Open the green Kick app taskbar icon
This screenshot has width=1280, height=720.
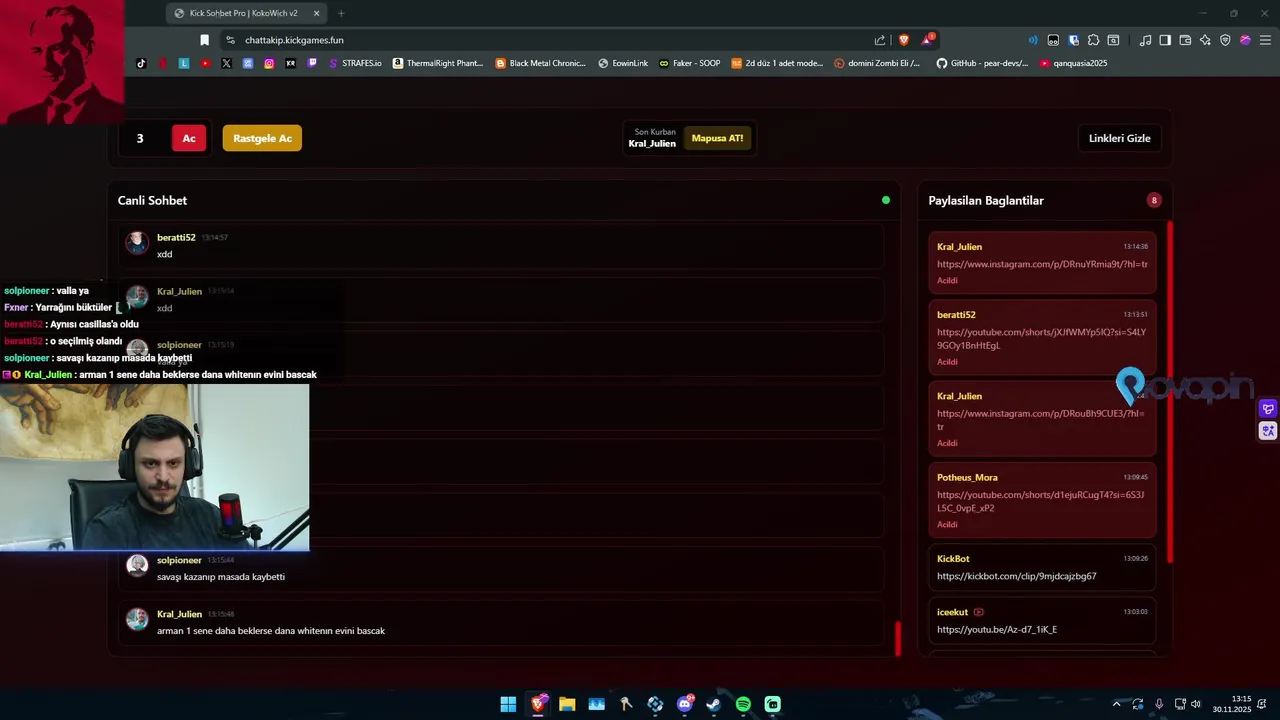coord(773,704)
